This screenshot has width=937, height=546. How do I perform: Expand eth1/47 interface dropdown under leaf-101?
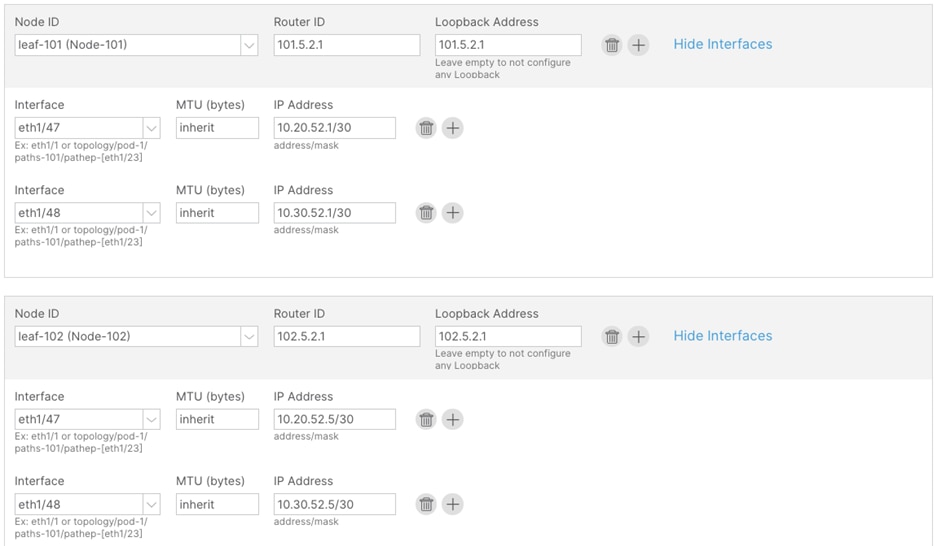[x=87, y=128]
